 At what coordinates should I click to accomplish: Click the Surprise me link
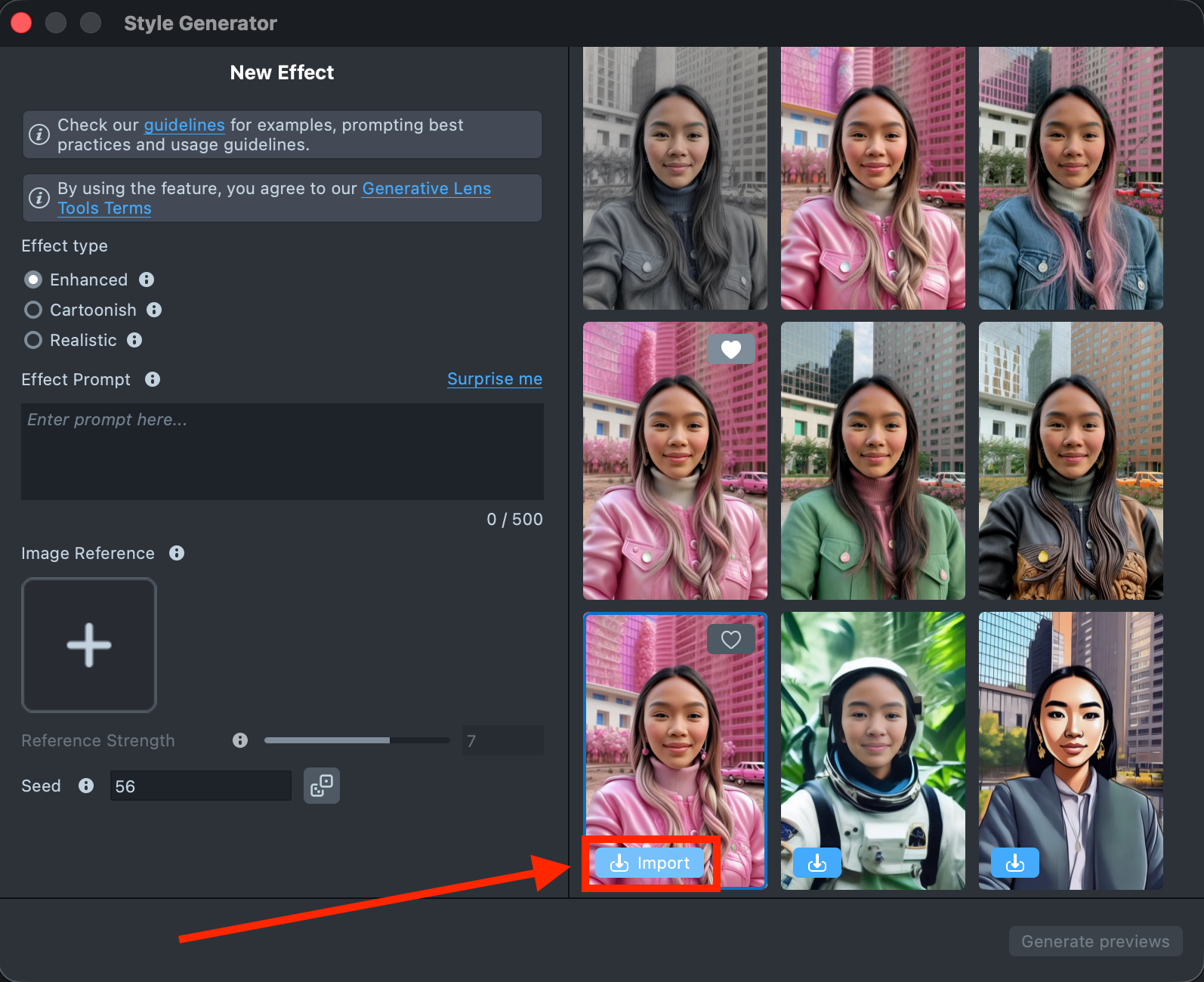tap(495, 378)
